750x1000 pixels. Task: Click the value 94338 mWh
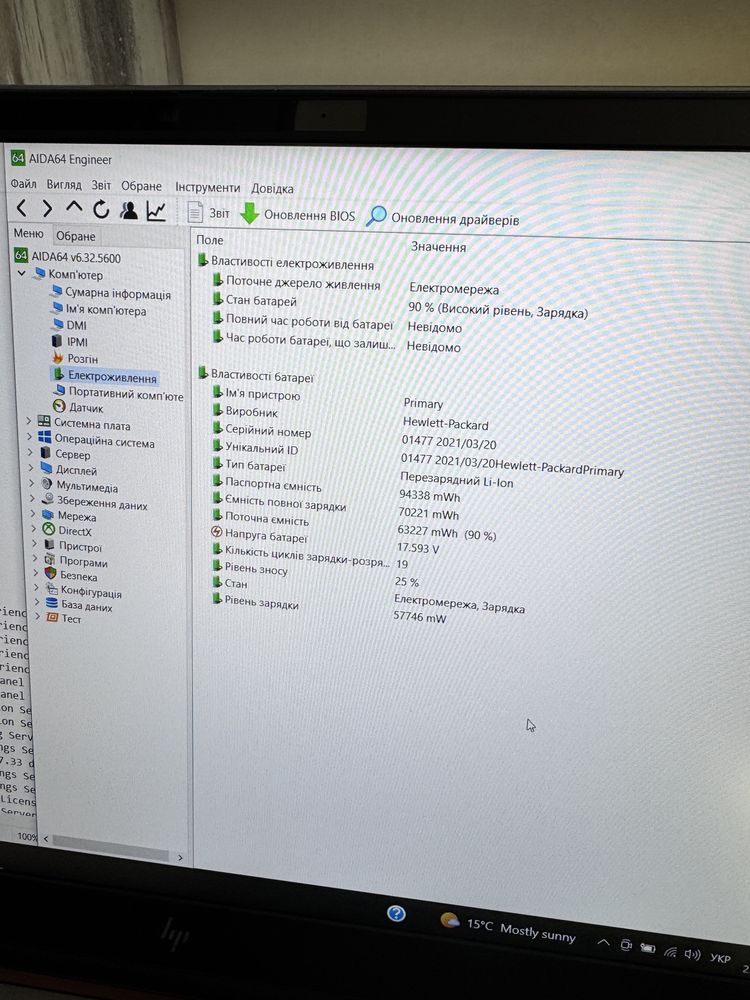point(429,496)
